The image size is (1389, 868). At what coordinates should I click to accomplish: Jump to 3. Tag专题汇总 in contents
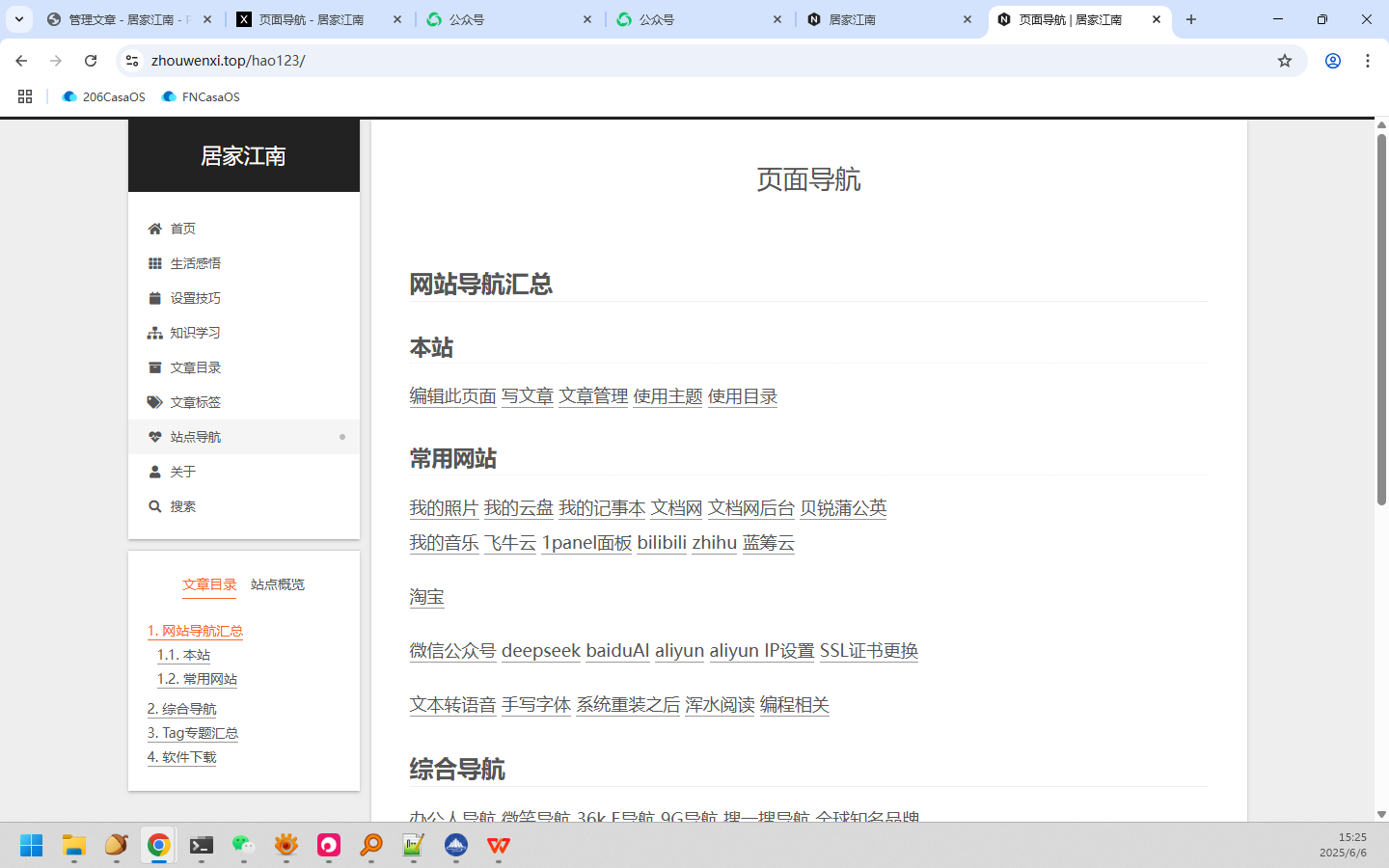(193, 733)
